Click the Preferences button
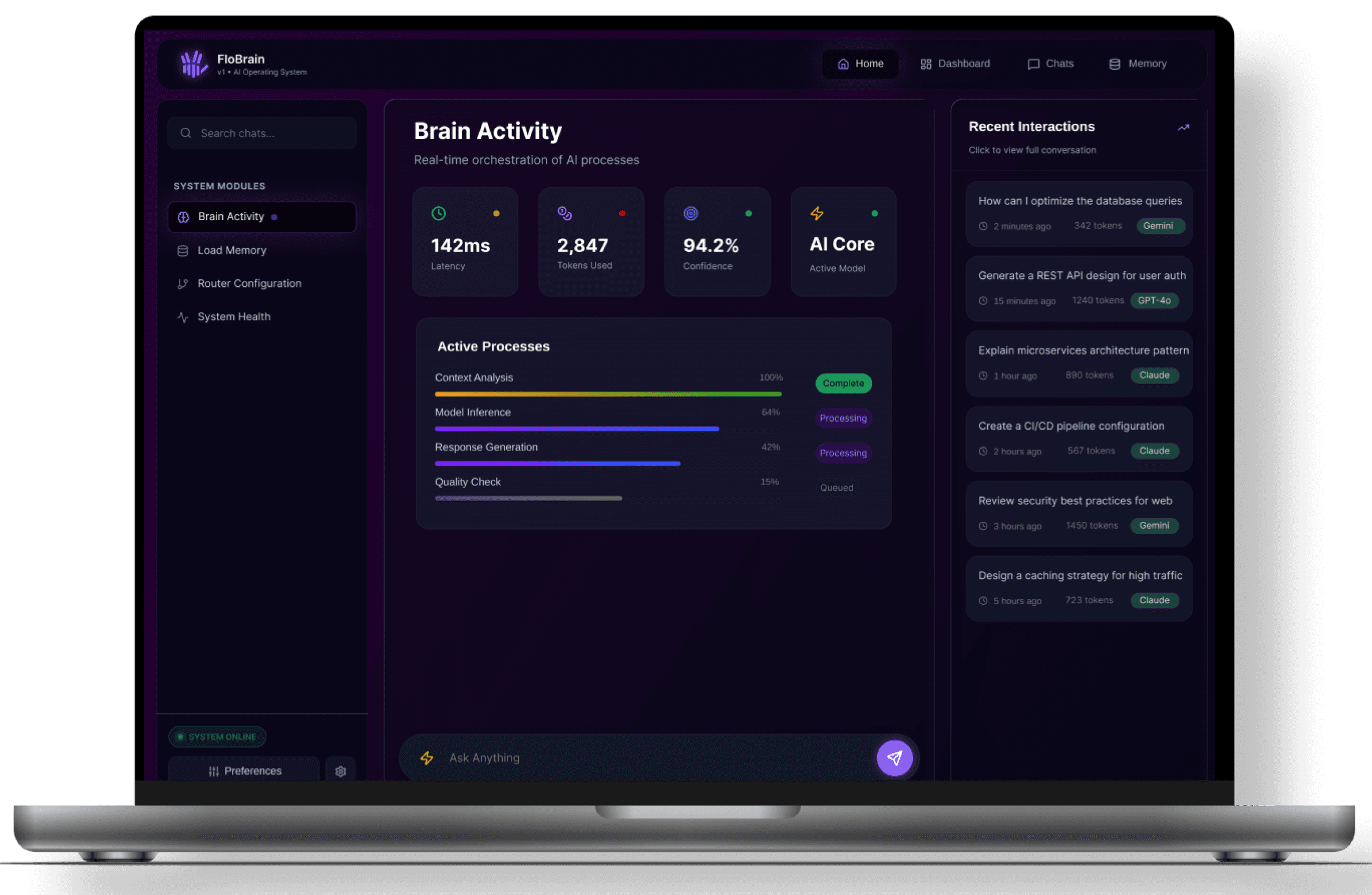This screenshot has width=1372, height=895. (244, 771)
